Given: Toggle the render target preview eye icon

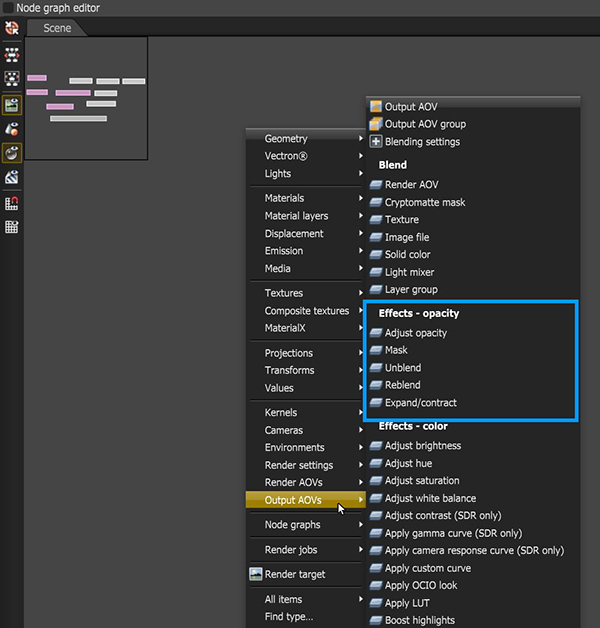Looking at the screenshot, I should (x=12, y=105).
